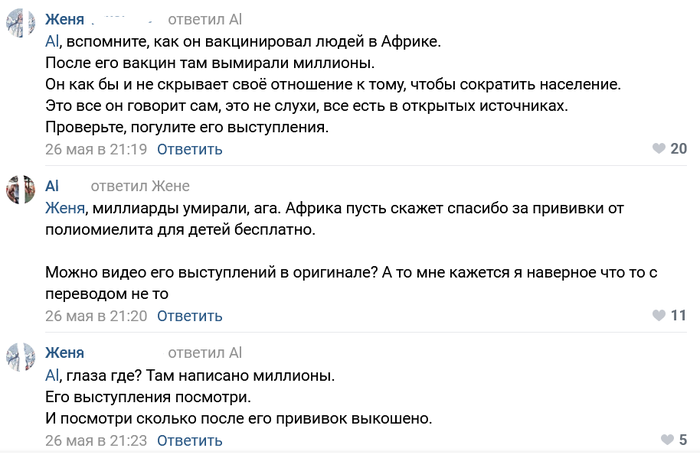700x458 pixels.
Task: Open Женя's avatar on the first comment
Action: coord(22,23)
